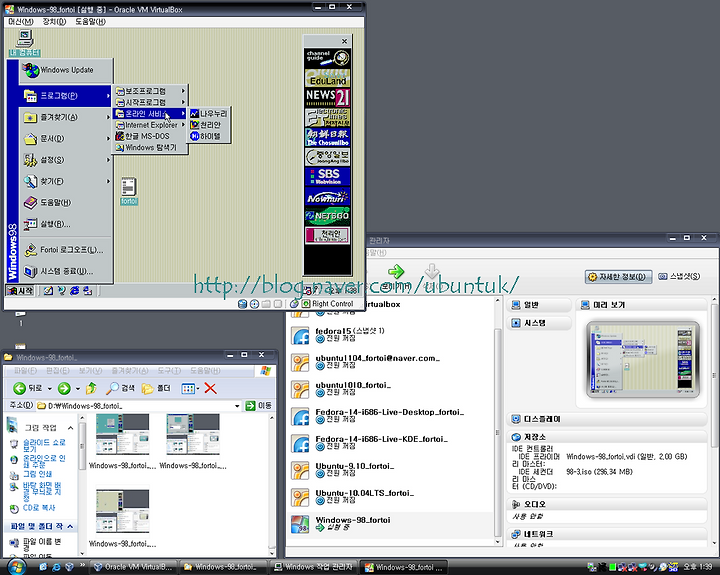Image resolution: width=720 pixels, height=575 pixels.
Task: Click CD로 복사 link in task pane
Action: [39, 508]
